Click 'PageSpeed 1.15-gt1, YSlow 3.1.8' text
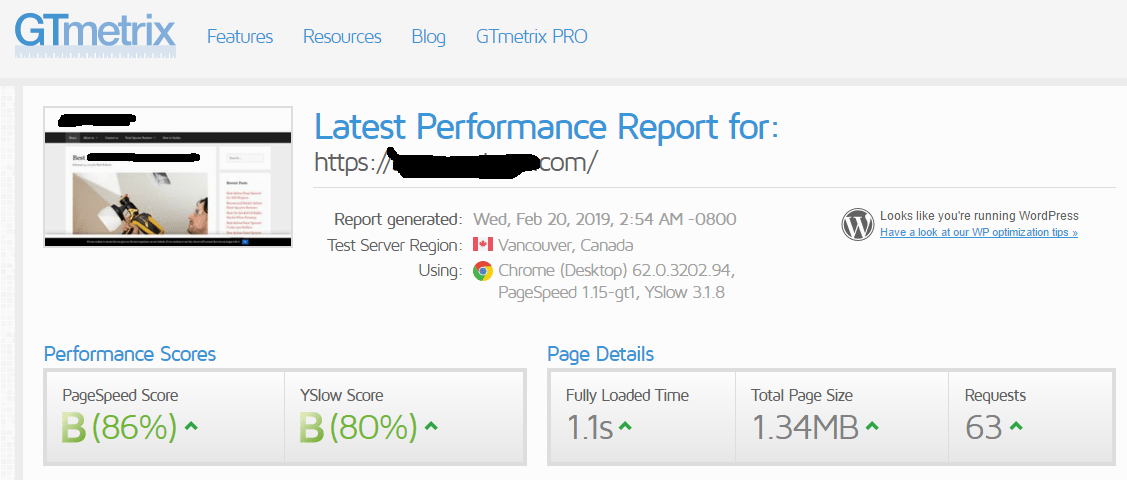Screen dimensions: 1127x480 (x=611, y=293)
